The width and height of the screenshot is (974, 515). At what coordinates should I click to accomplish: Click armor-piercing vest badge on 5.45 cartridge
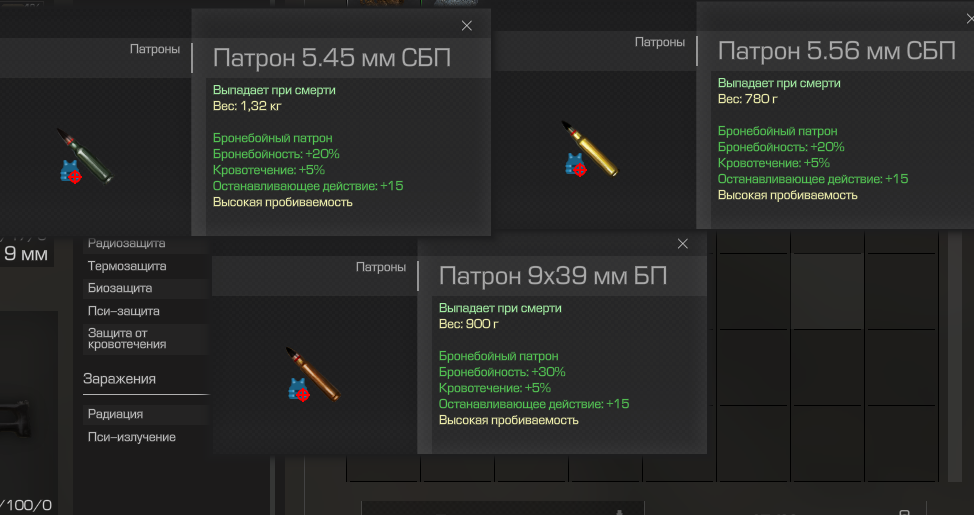point(71,172)
